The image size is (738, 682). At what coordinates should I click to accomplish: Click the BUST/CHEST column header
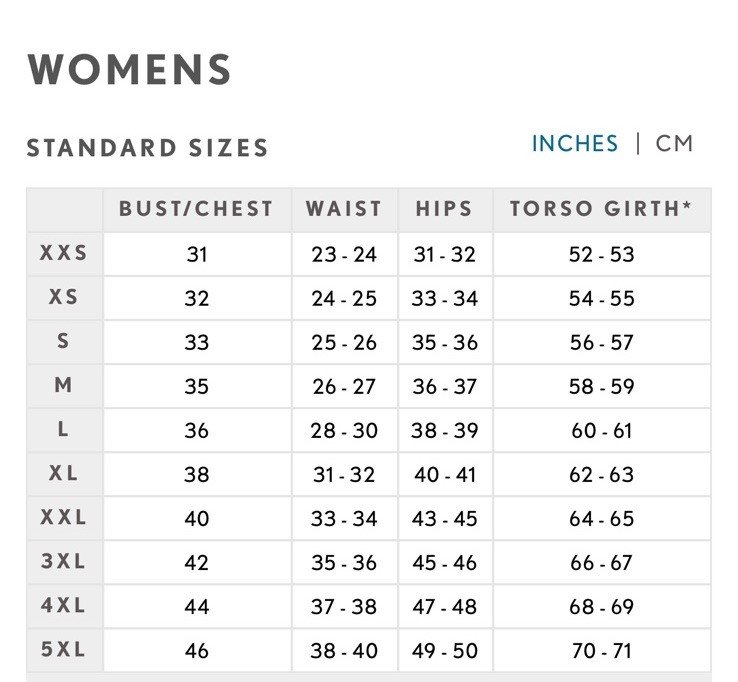(x=196, y=209)
